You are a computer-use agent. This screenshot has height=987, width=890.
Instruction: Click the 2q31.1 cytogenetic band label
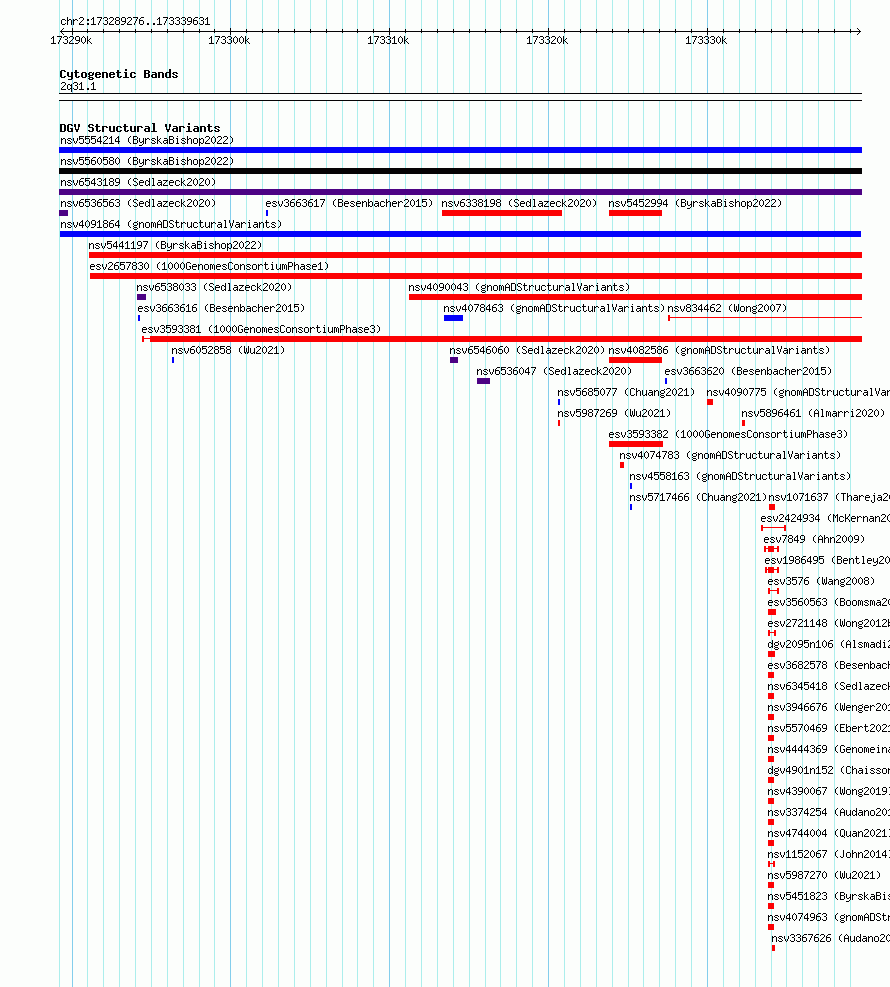(x=78, y=86)
